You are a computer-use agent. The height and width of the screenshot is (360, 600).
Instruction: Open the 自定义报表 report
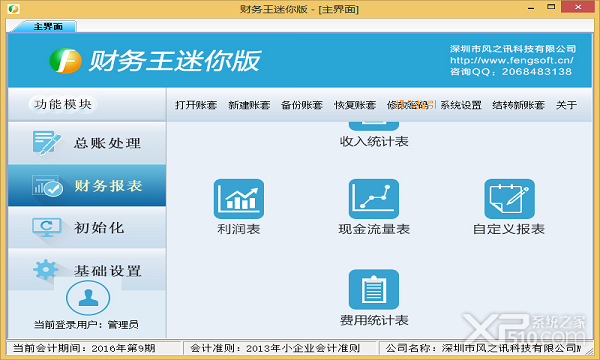tap(509, 207)
